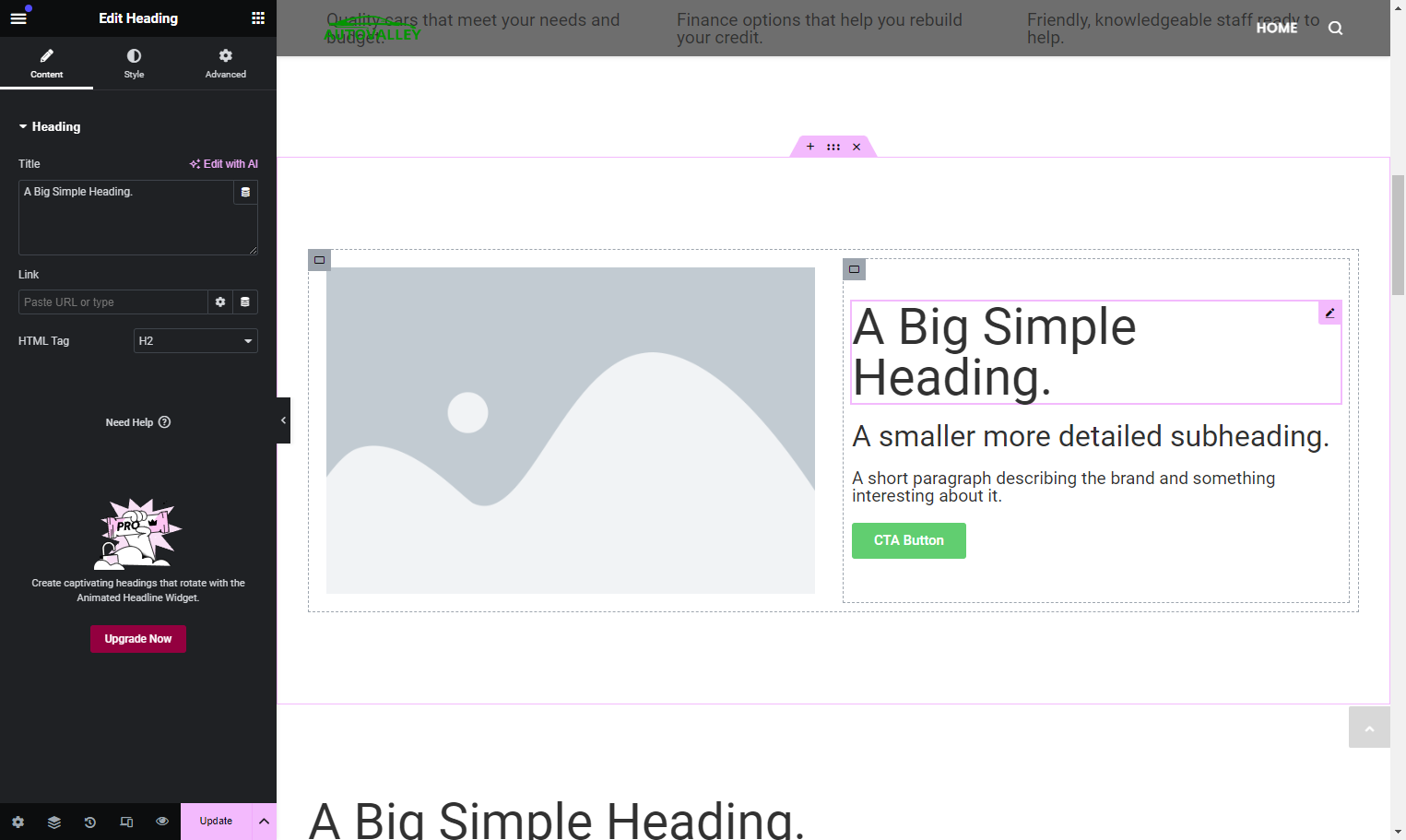The width and height of the screenshot is (1406, 840).
Task: Open the site search icon
Action: (x=1335, y=28)
